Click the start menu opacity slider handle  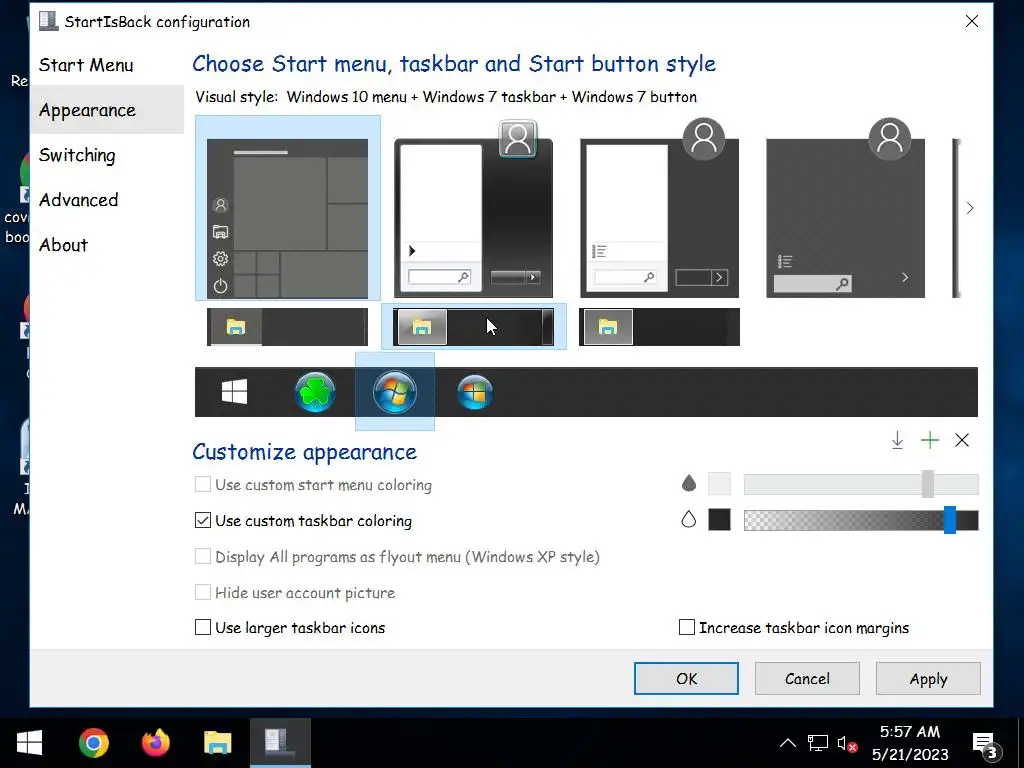[x=927, y=484]
